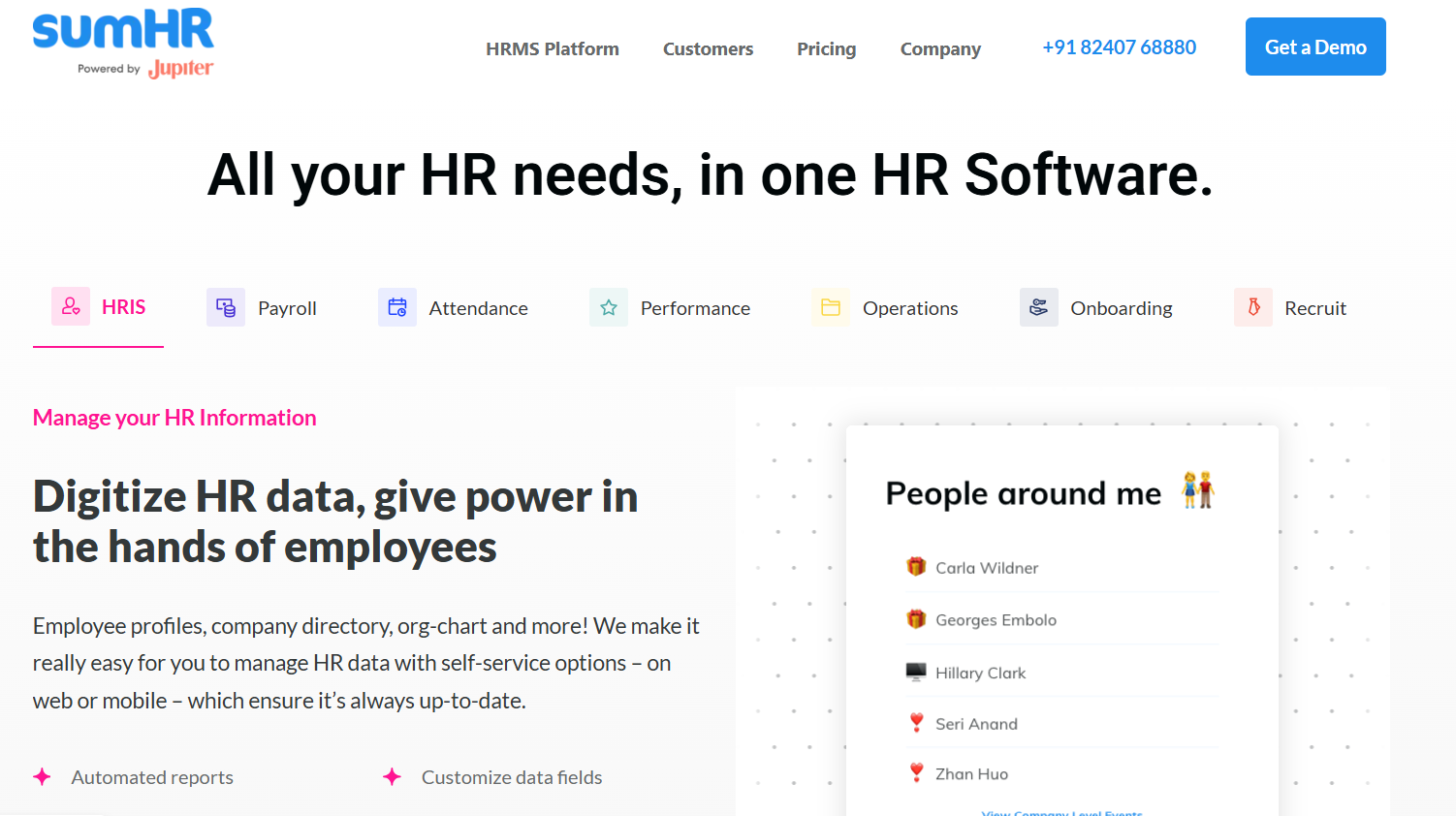Switch to the Payroll tab
The width and height of the screenshot is (1456, 816).
point(262,308)
